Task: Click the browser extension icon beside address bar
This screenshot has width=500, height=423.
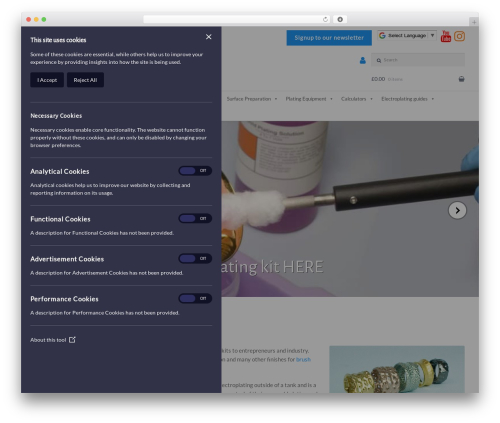Action: pyautogui.click(x=340, y=19)
